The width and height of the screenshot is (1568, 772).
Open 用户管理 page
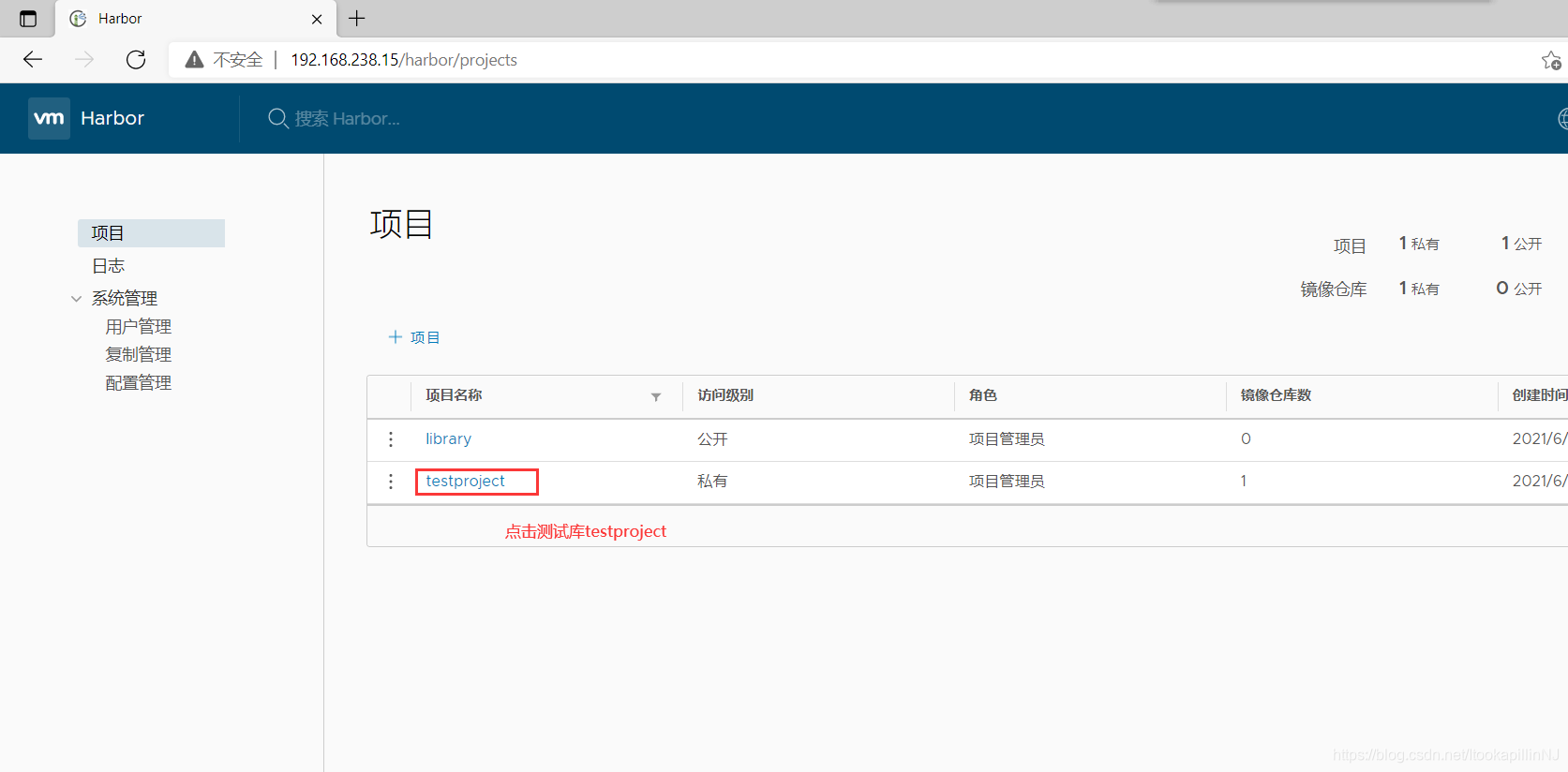pos(139,327)
